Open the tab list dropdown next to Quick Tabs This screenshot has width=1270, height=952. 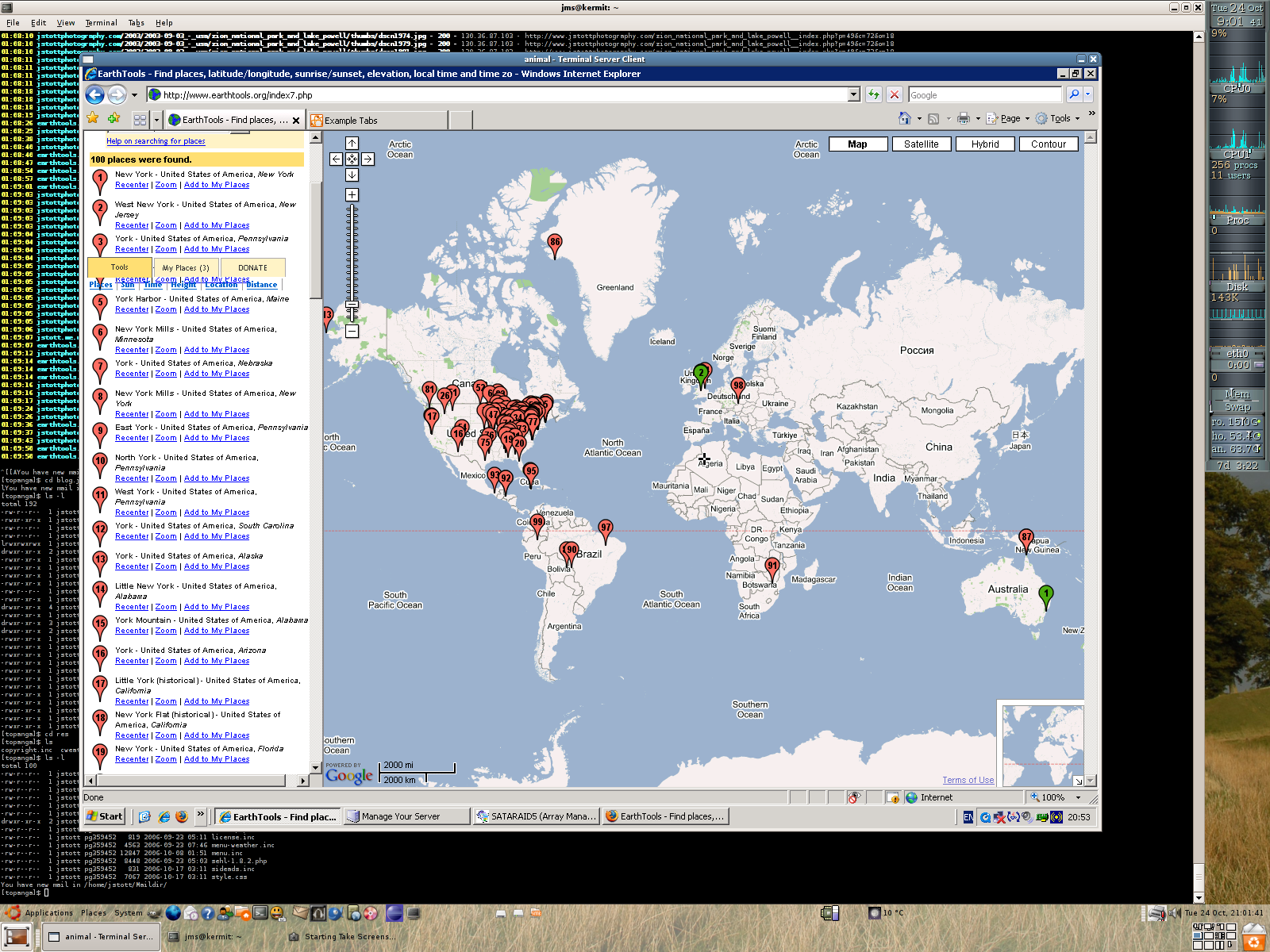(156, 120)
